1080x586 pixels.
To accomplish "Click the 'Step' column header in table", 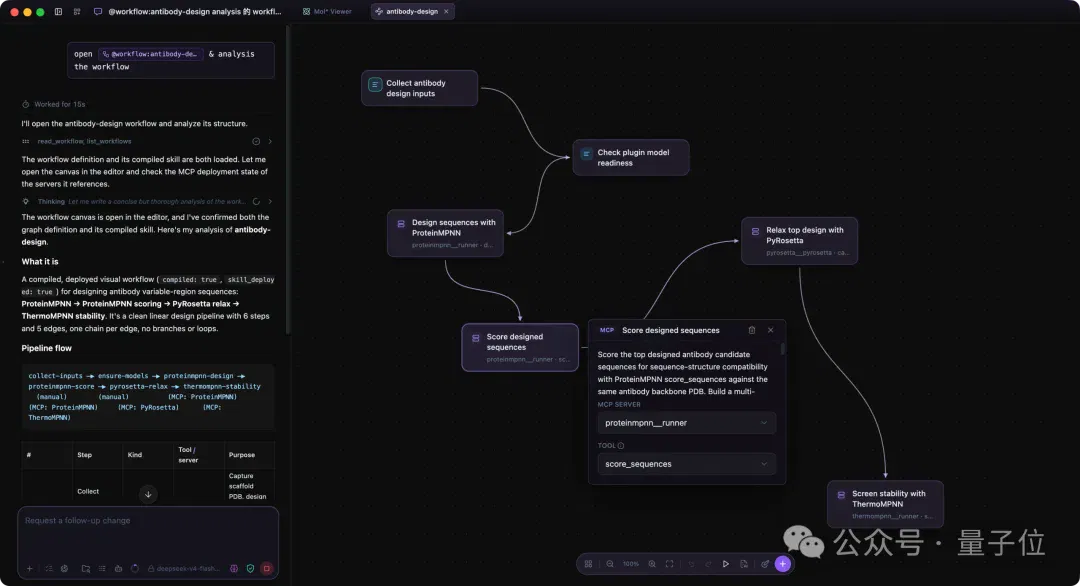I will click(85, 455).
